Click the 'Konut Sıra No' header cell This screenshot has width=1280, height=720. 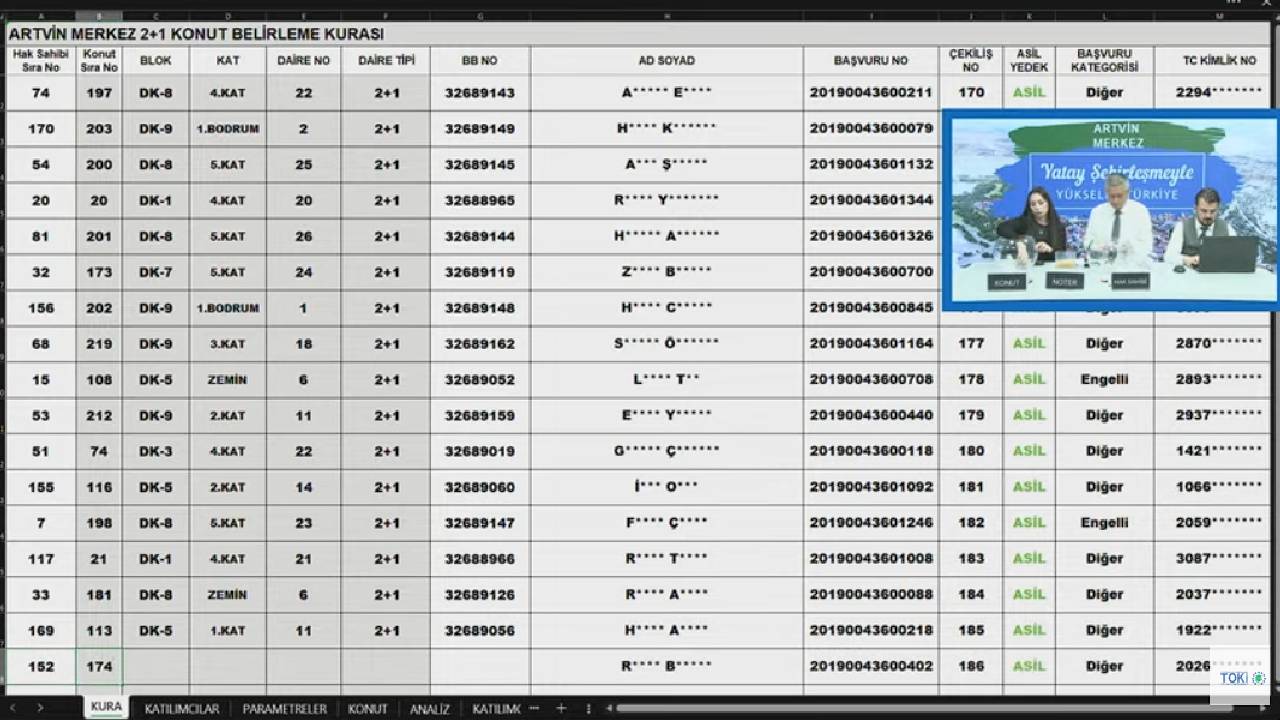[x=99, y=60]
